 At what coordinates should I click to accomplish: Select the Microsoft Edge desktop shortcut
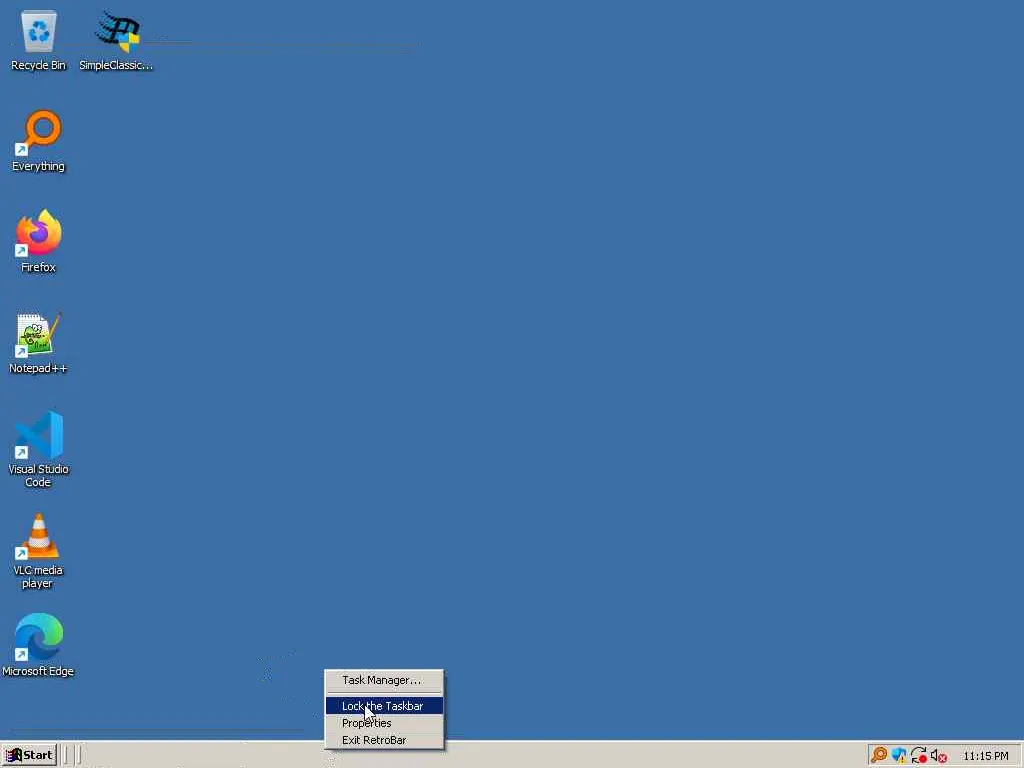[39, 645]
